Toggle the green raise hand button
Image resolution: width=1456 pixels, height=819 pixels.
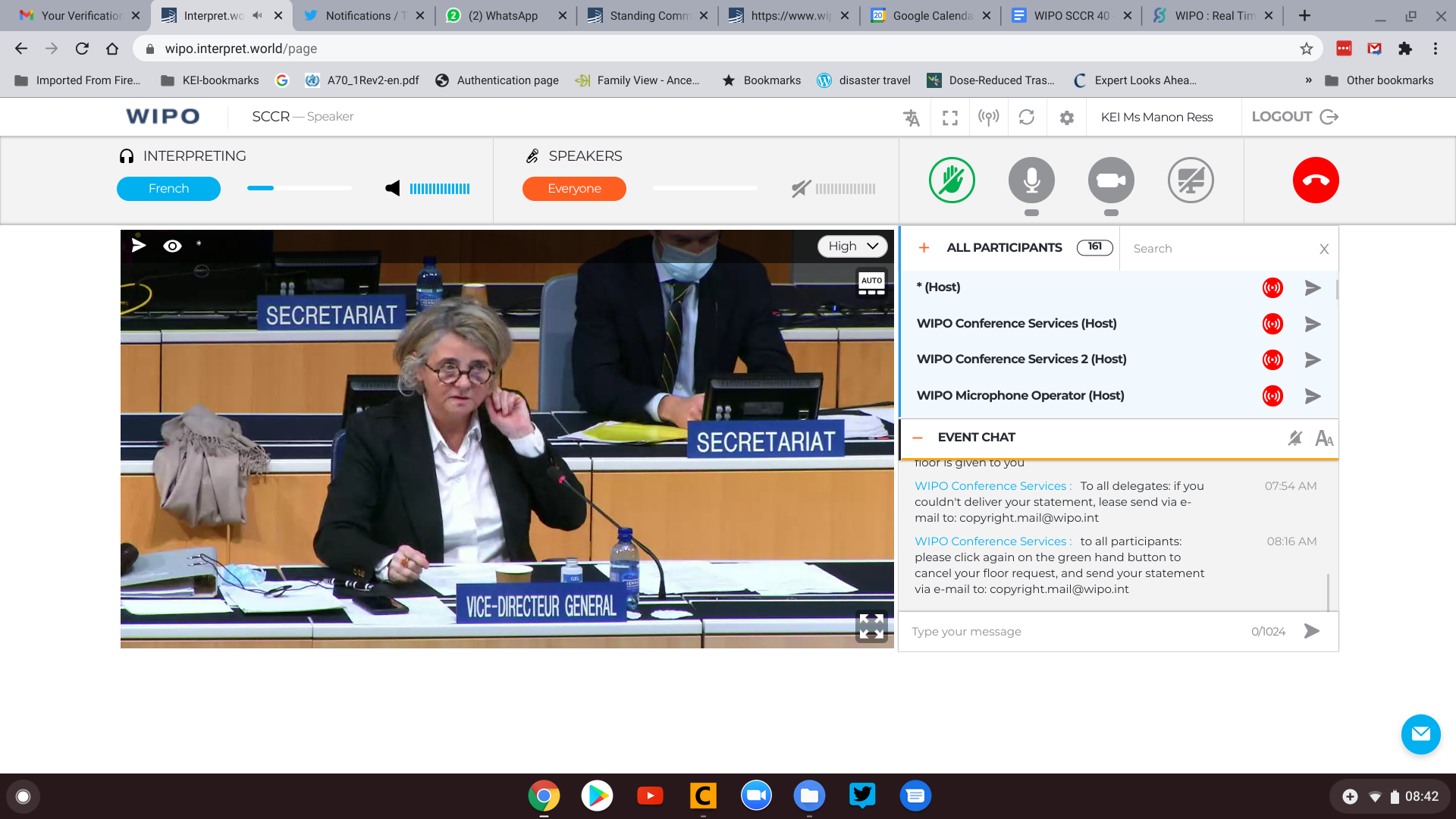(x=952, y=180)
